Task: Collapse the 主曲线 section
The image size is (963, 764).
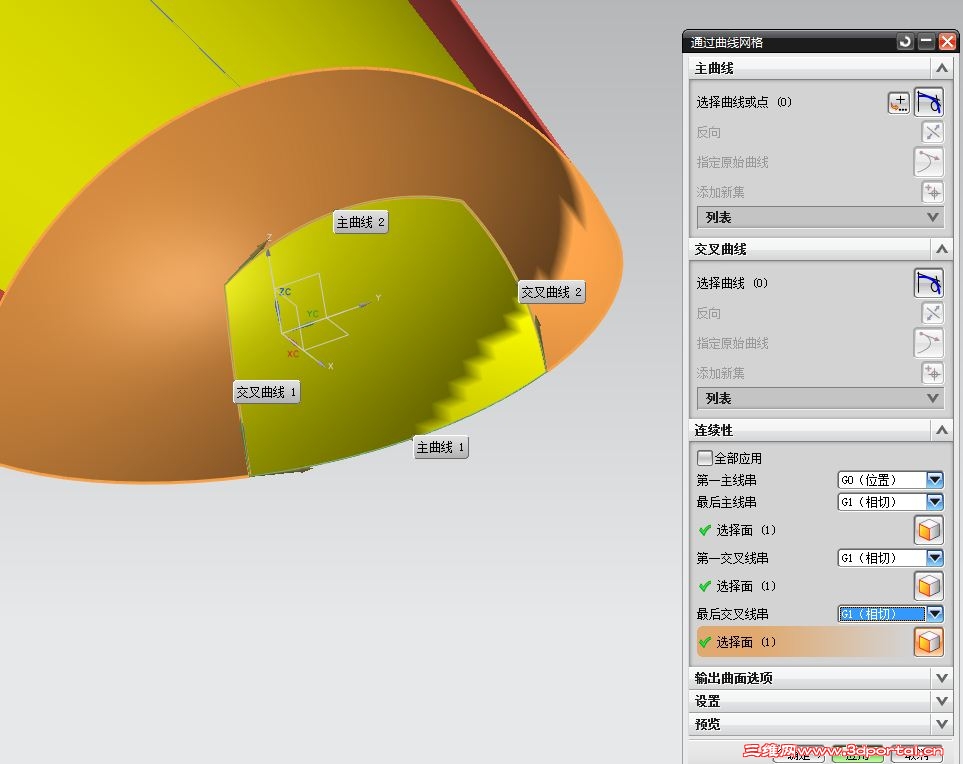Action: tap(942, 68)
